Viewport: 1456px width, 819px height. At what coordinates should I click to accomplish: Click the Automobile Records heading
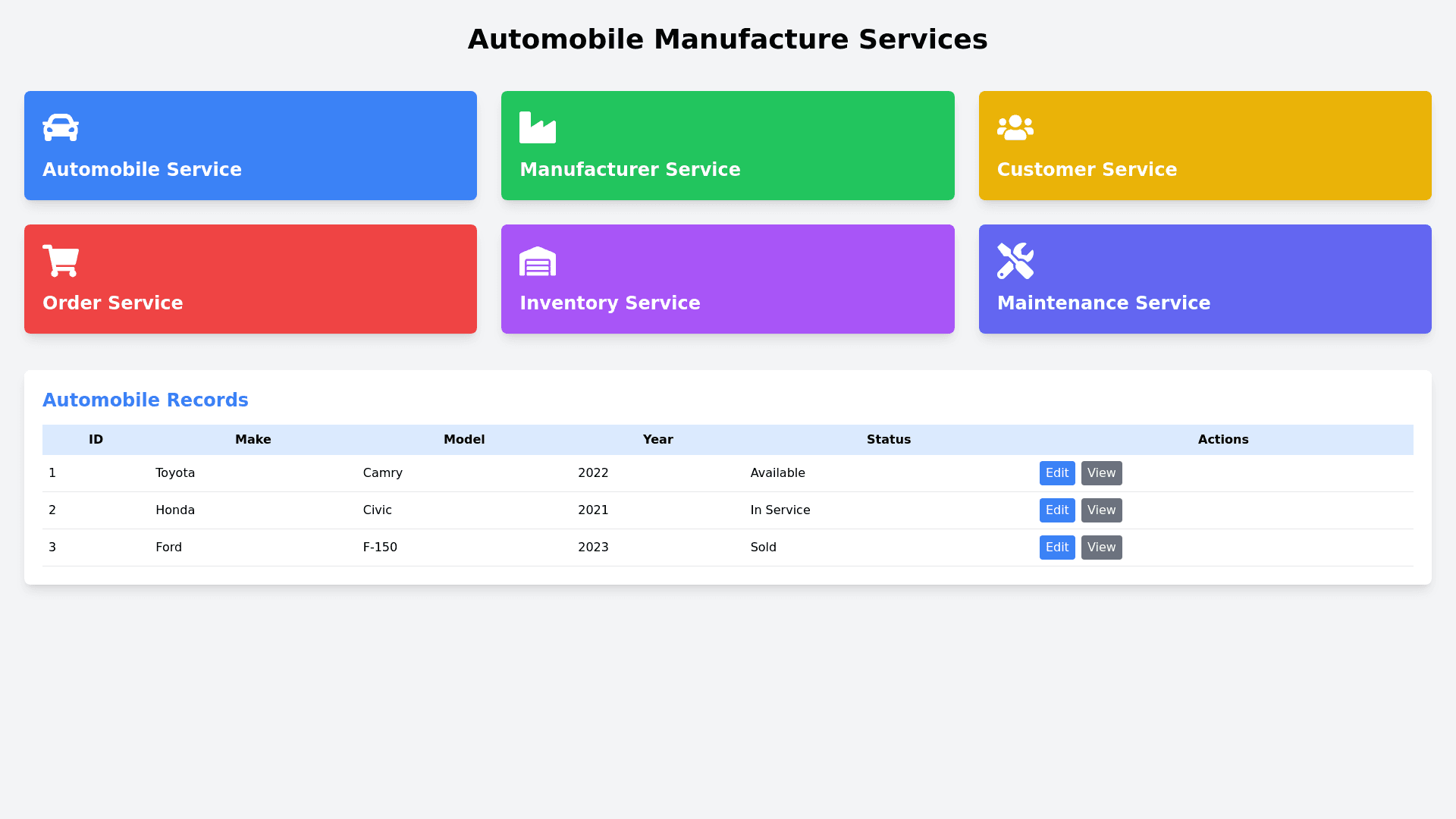pyautogui.click(x=145, y=400)
